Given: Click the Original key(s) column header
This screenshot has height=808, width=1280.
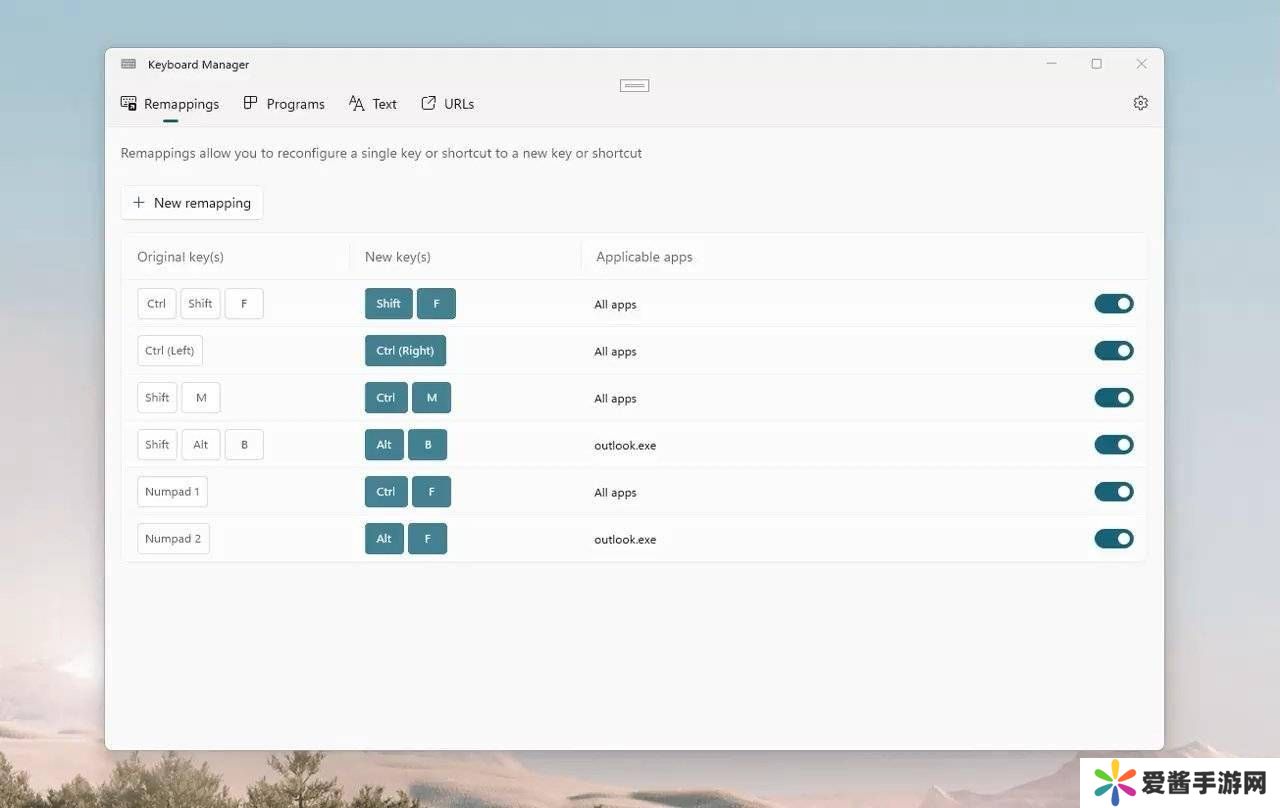Looking at the screenshot, I should 180,257.
